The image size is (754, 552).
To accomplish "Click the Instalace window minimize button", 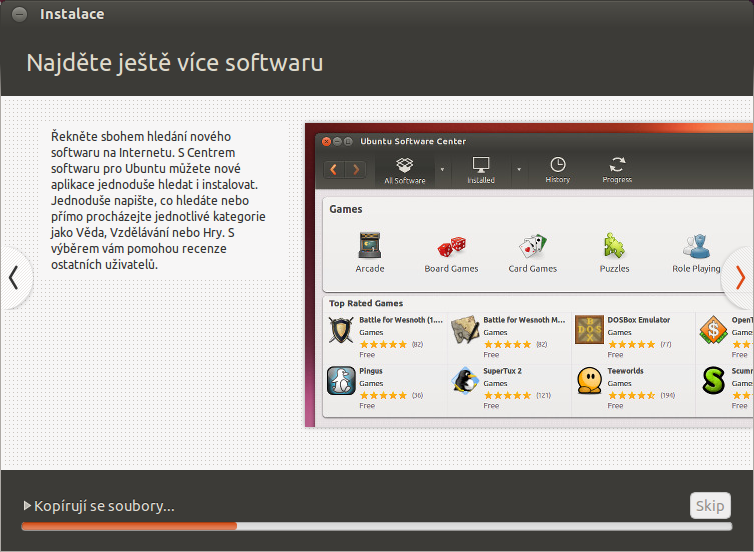I will click(19, 14).
